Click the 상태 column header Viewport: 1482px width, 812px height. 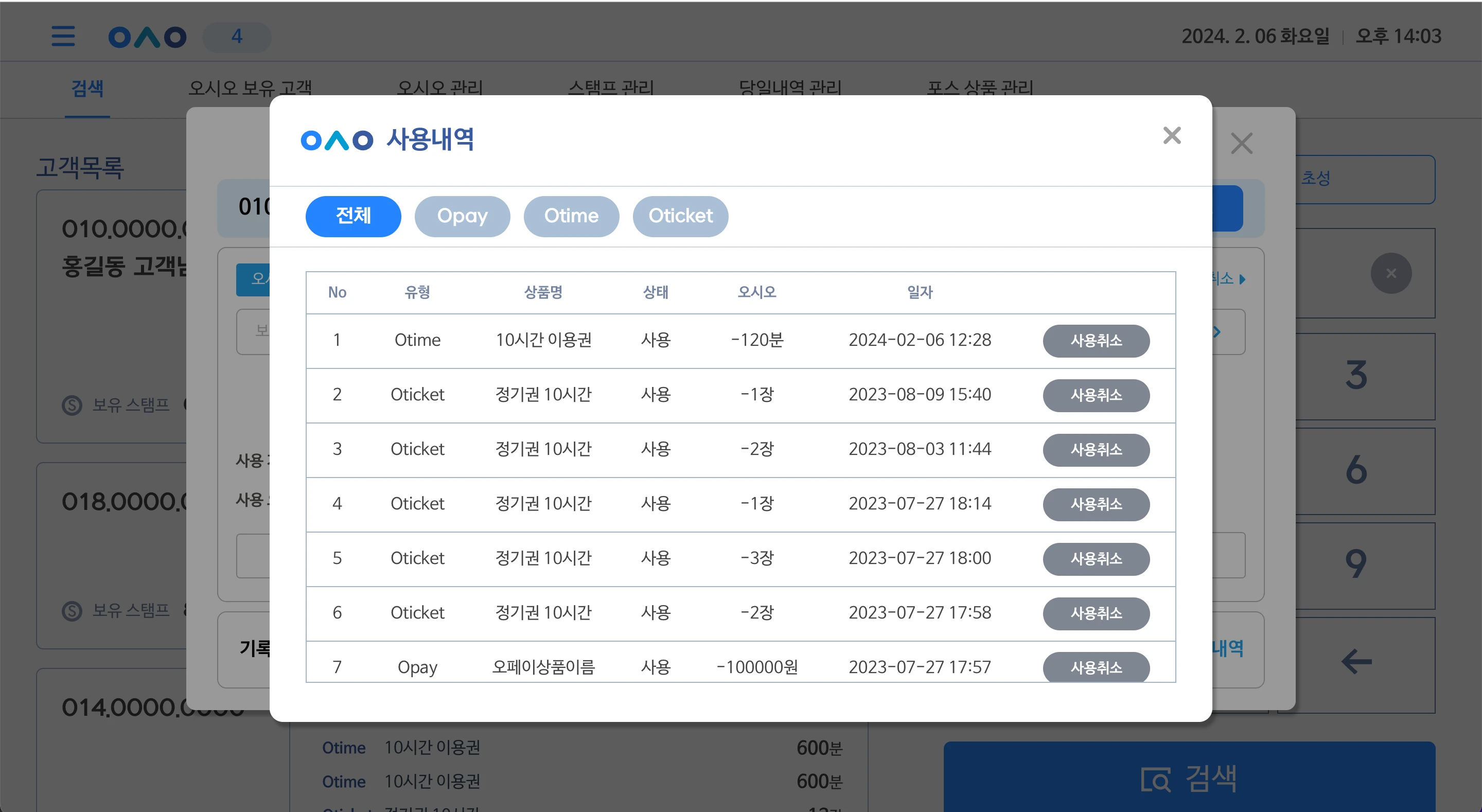coord(655,292)
